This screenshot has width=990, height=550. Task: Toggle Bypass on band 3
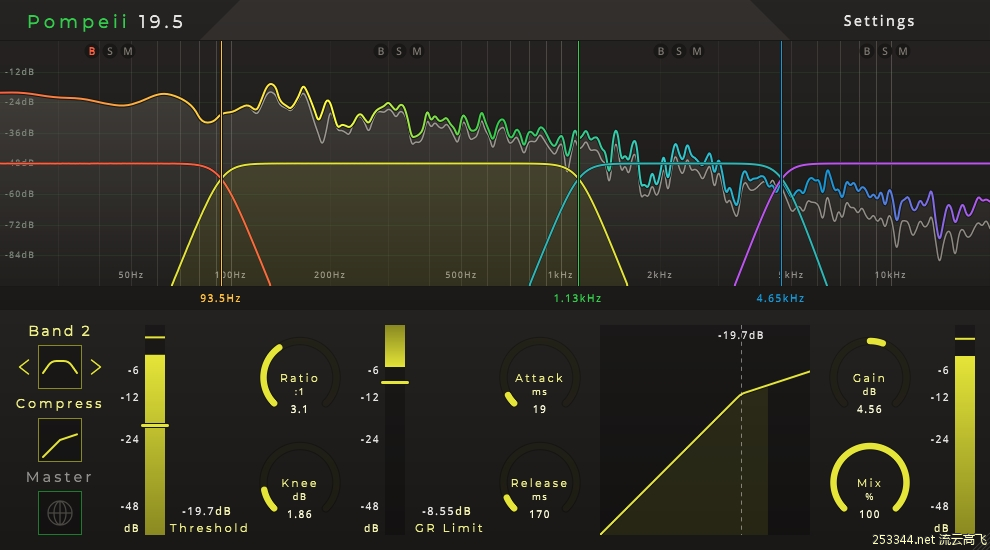click(661, 51)
